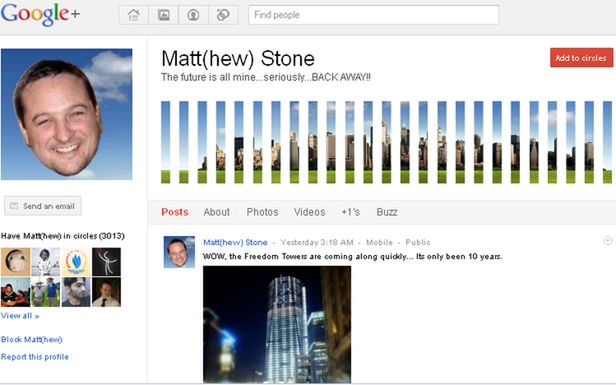Click the Send an email button
Image resolution: width=616 pixels, height=385 pixels.
tap(42, 206)
